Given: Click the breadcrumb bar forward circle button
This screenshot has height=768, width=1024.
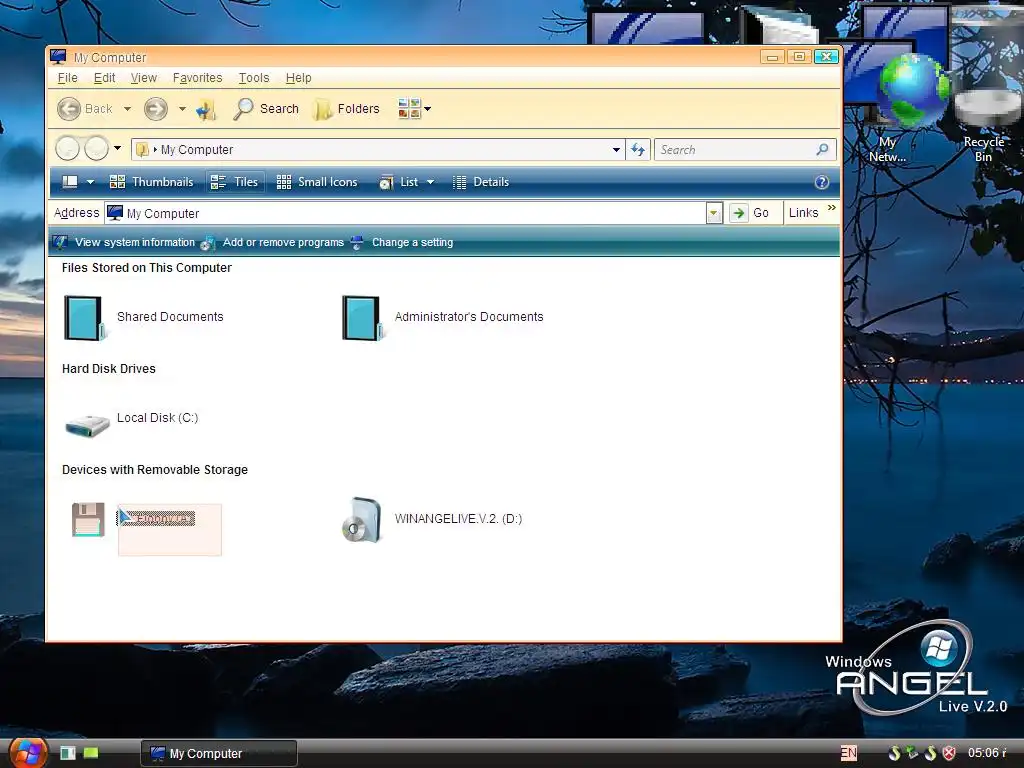Looking at the screenshot, I should [97, 148].
